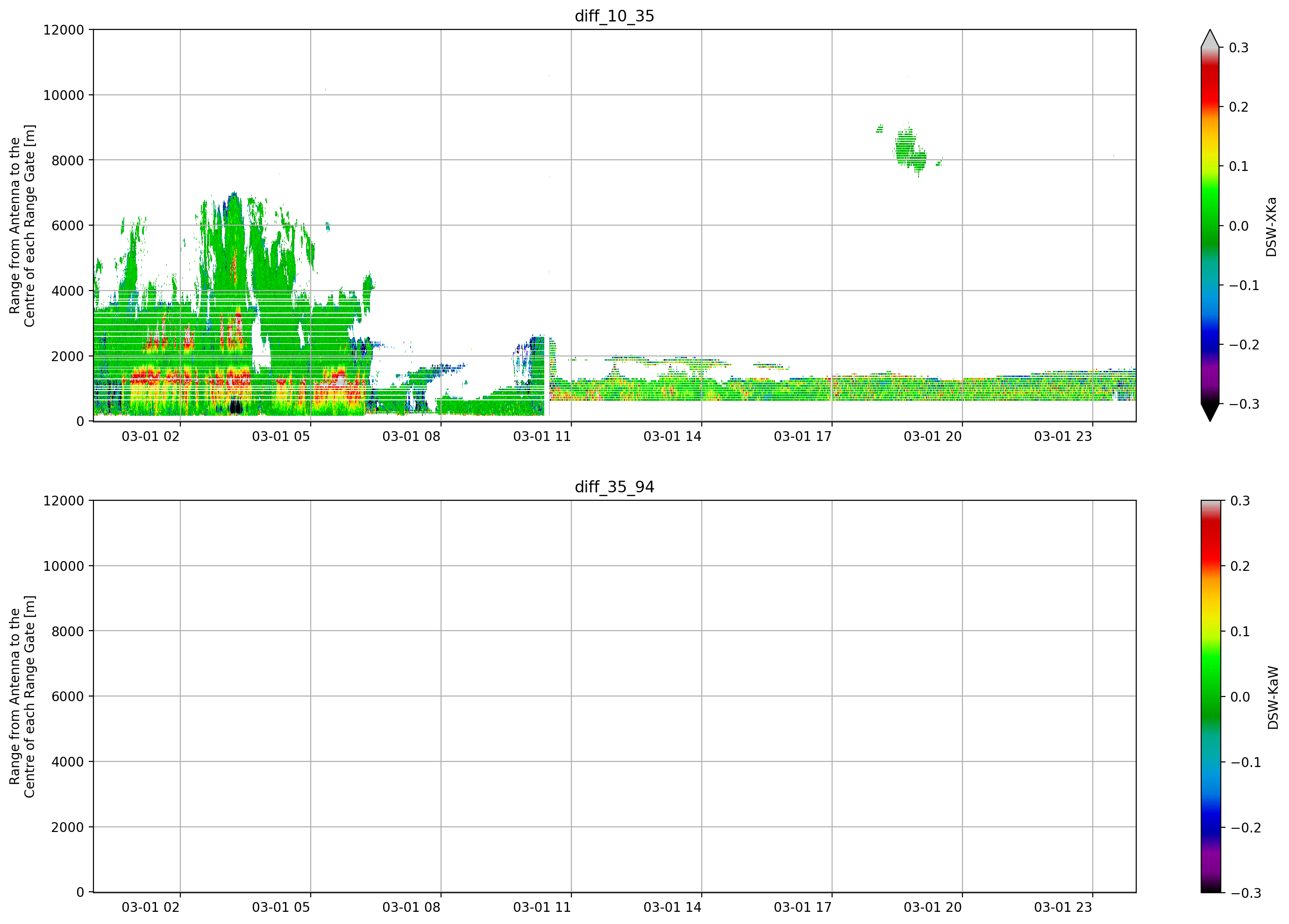Click the 0.1 tick label on the DSW-XKa colorbar
1289x924 pixels.
1239,166
